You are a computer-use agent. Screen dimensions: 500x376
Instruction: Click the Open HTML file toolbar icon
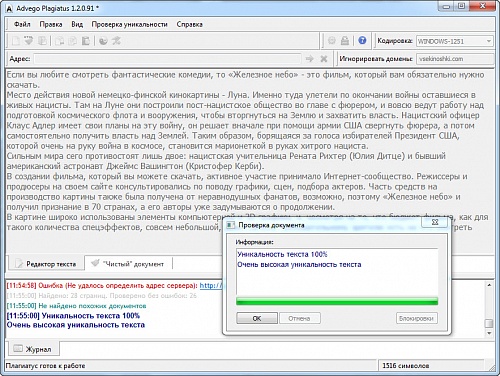coord(29,41)
